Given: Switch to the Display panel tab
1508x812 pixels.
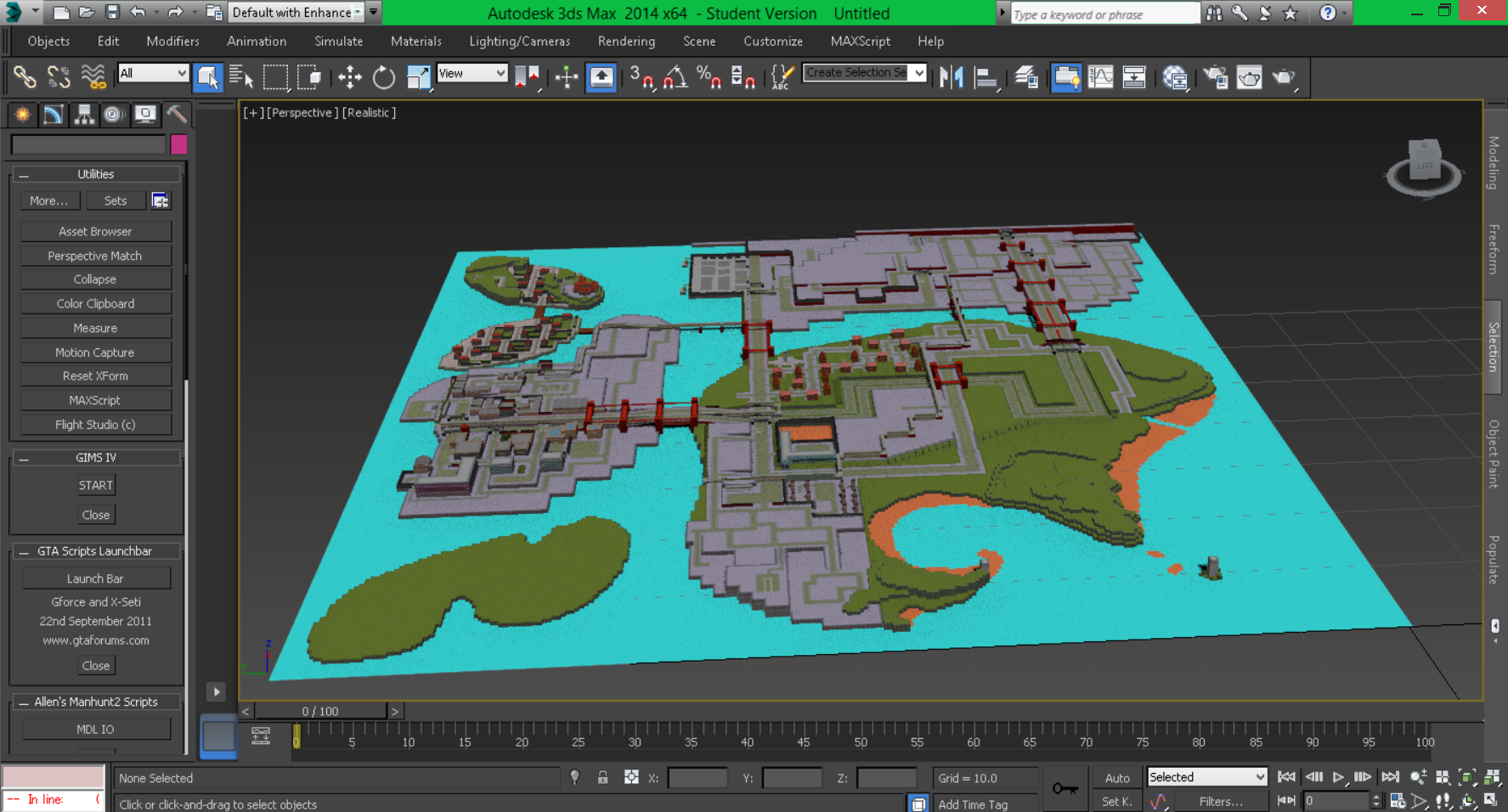Looking at the screenshot, I should [145, 114].
